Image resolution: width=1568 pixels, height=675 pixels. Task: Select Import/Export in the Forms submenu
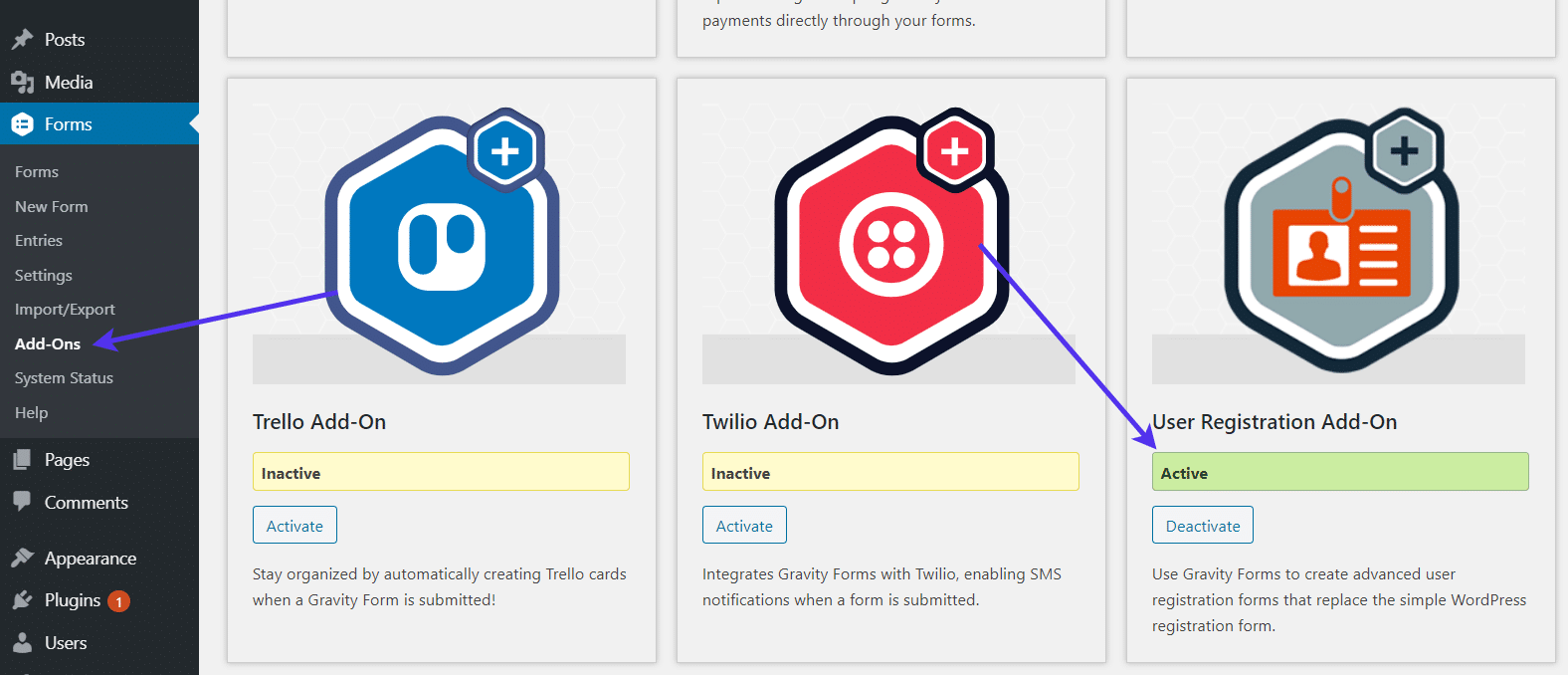tap(65, 310)
